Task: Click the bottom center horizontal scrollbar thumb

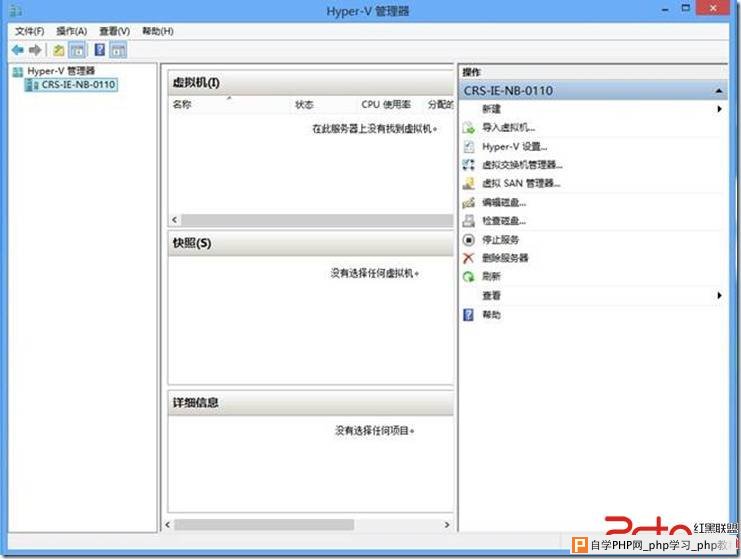Action: point(264,525)
